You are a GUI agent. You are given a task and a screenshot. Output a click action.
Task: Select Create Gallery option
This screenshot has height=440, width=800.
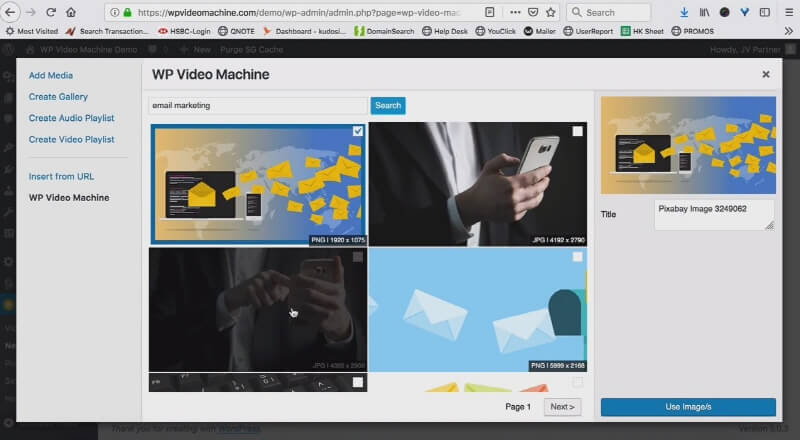pos(58,97)
